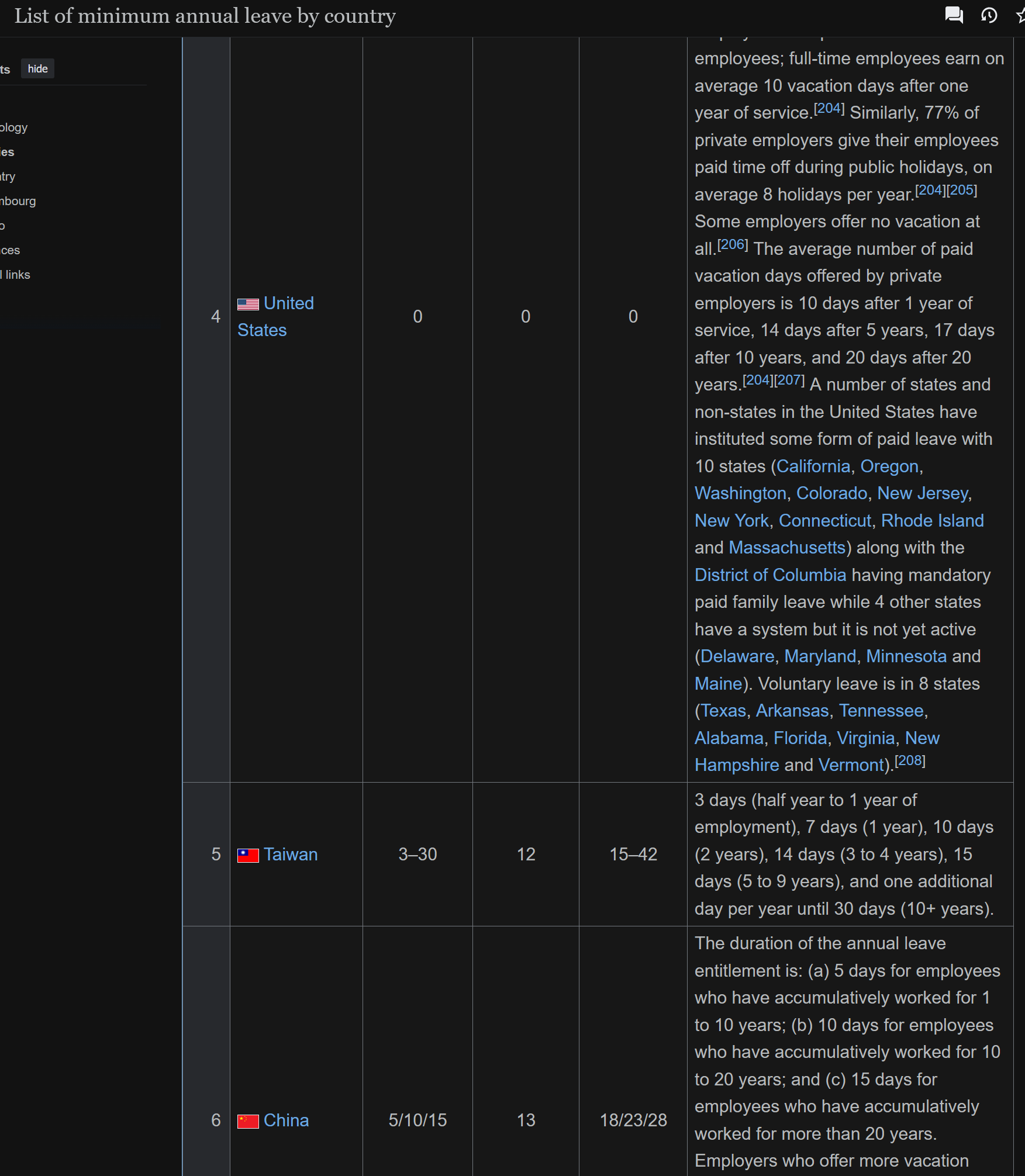1025x1176 pixels.
Task: Visit the Tennessee link
Action: 881,711
